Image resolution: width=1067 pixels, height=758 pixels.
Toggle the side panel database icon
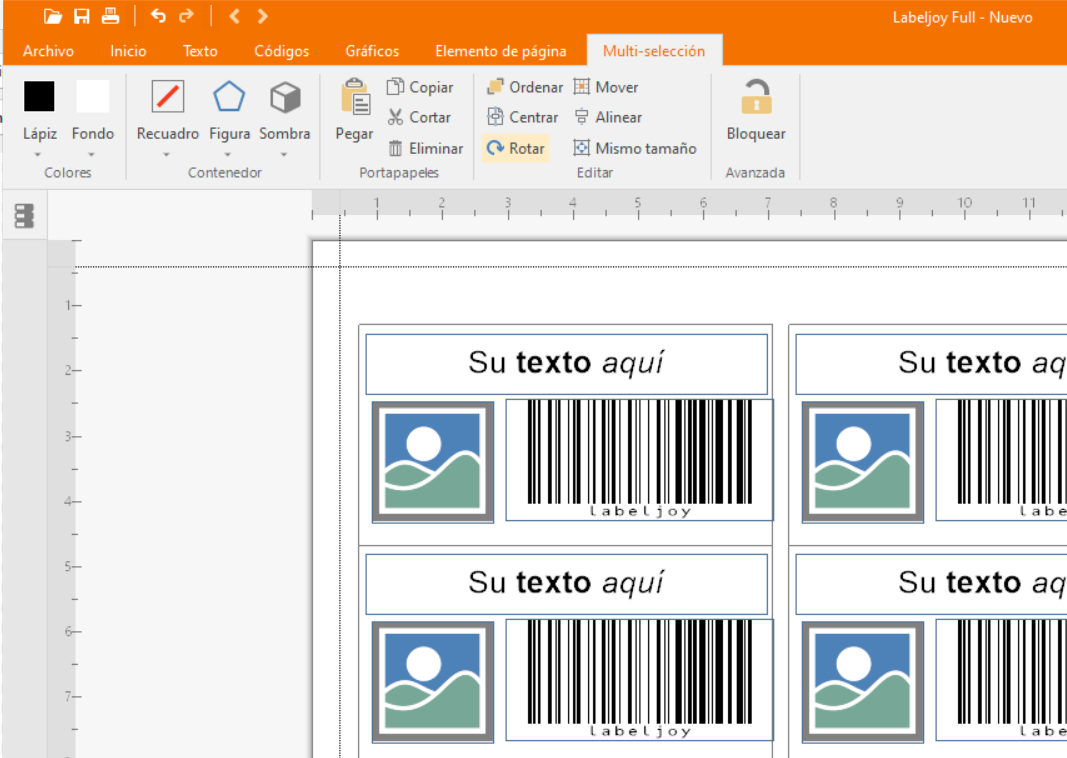click(x=24, y=216)
